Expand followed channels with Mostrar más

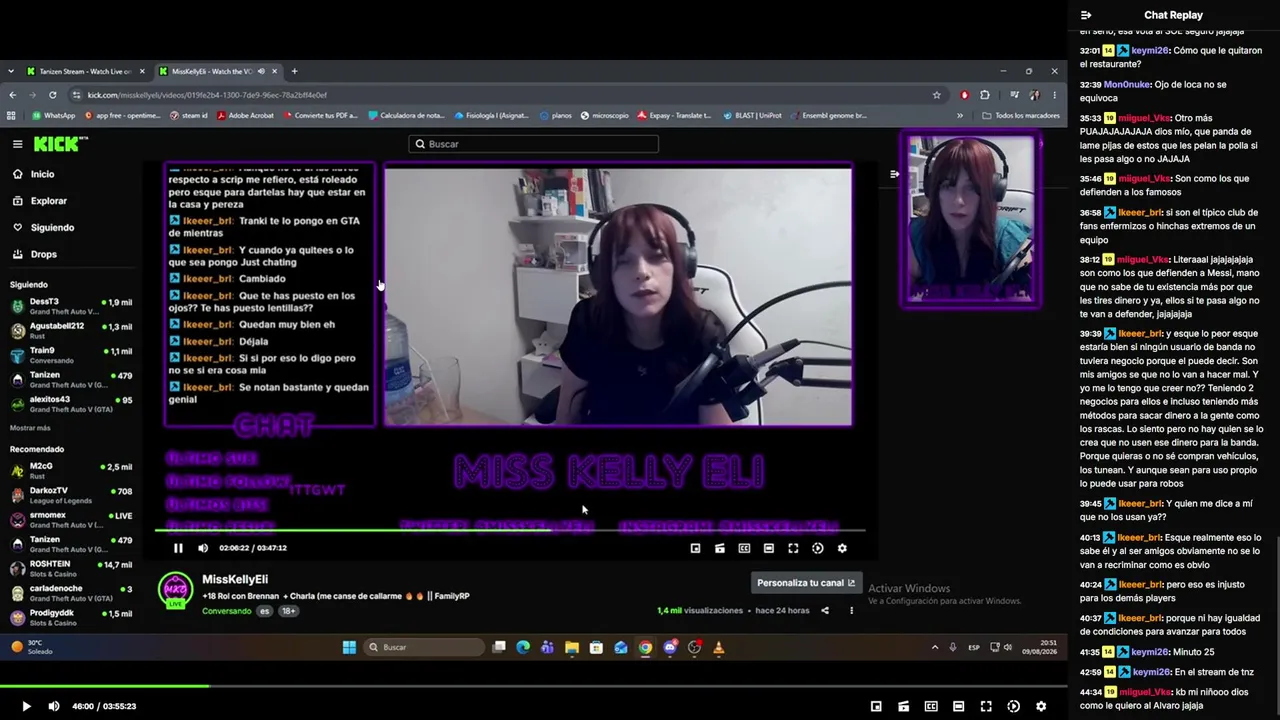point(30,428)
